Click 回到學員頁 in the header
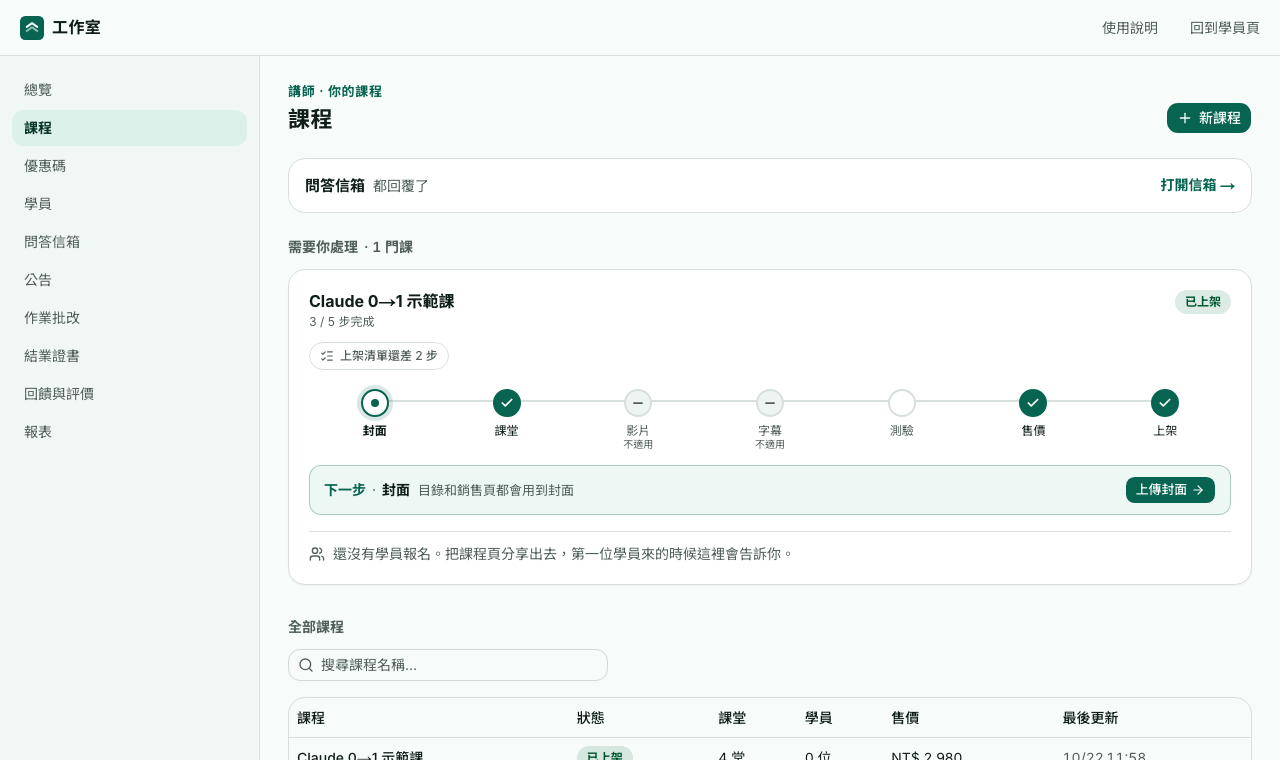 click(1225, 28)
